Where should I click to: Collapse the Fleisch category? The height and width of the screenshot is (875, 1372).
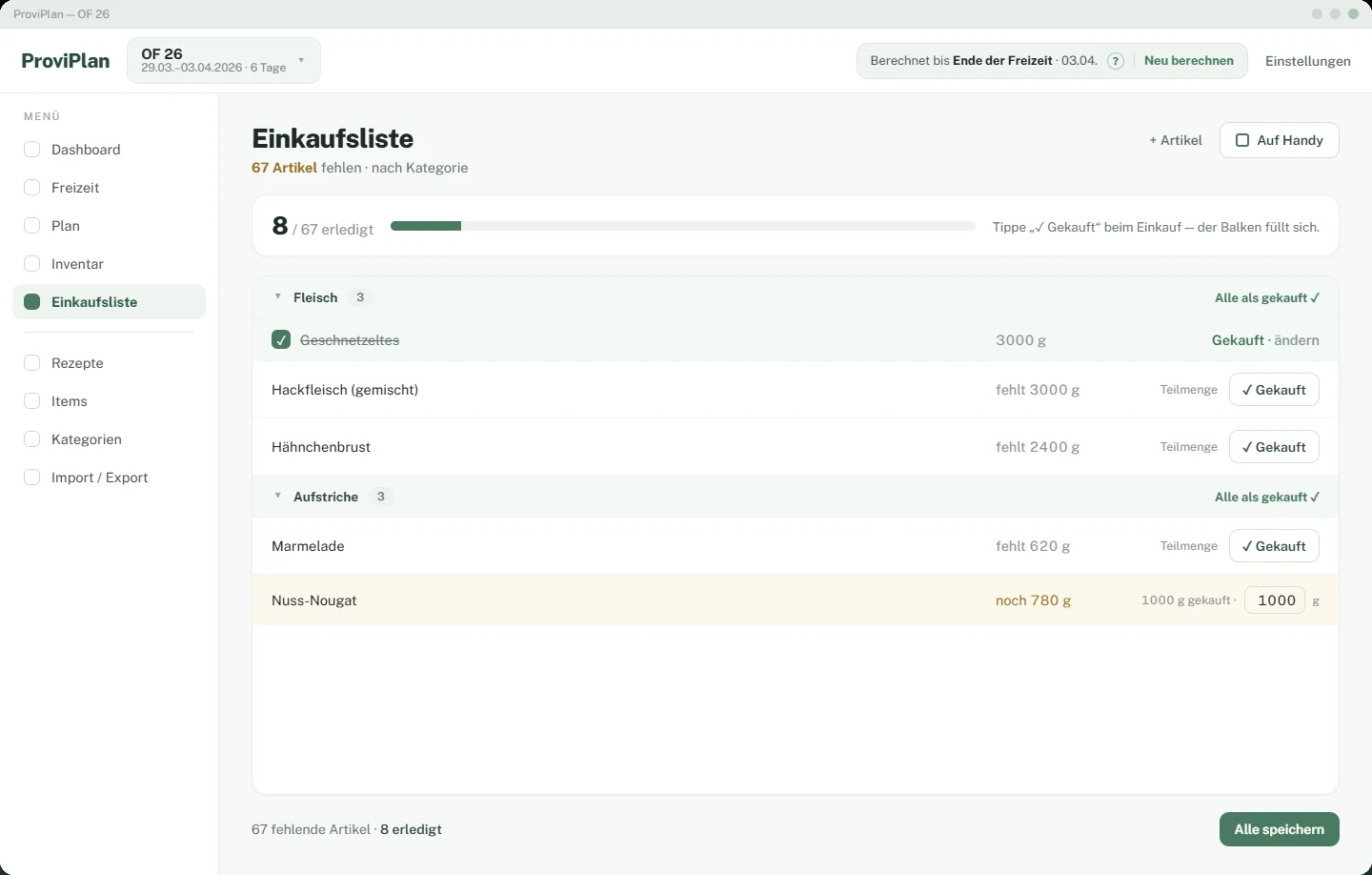(x=278, y=297)
